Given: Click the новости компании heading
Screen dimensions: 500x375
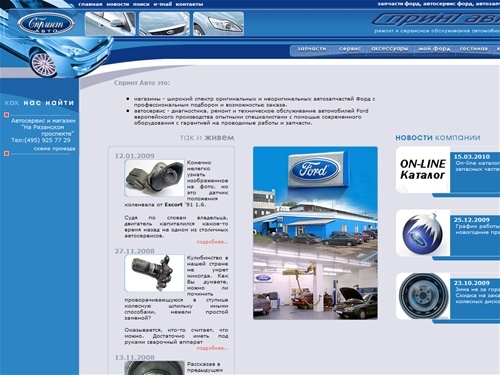Looking at the screenshot, I should click(x=438, y=137).
